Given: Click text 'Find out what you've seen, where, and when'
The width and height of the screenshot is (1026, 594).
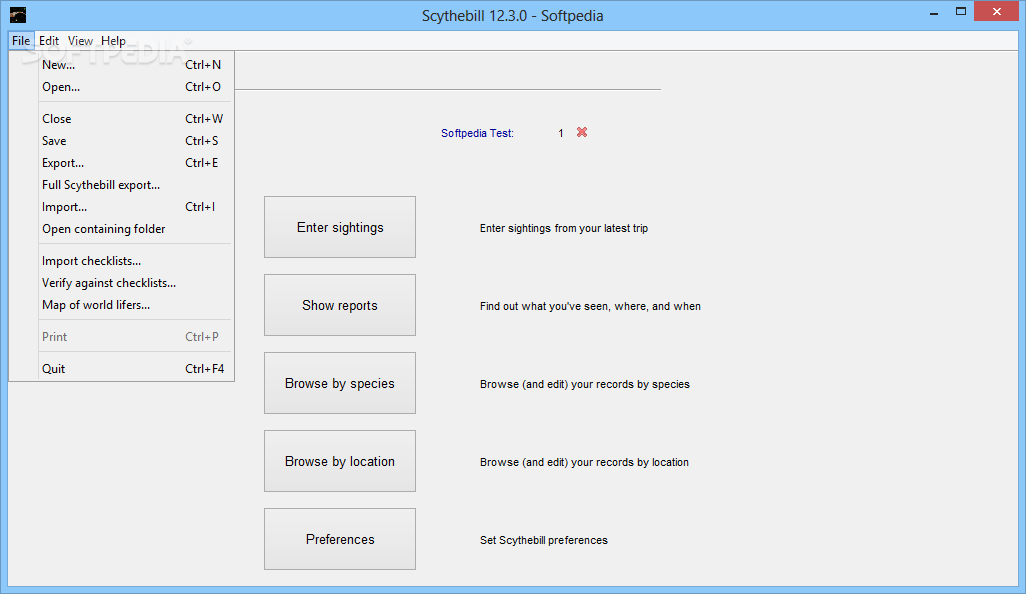Looking at the screenshot, I should 590,306.
